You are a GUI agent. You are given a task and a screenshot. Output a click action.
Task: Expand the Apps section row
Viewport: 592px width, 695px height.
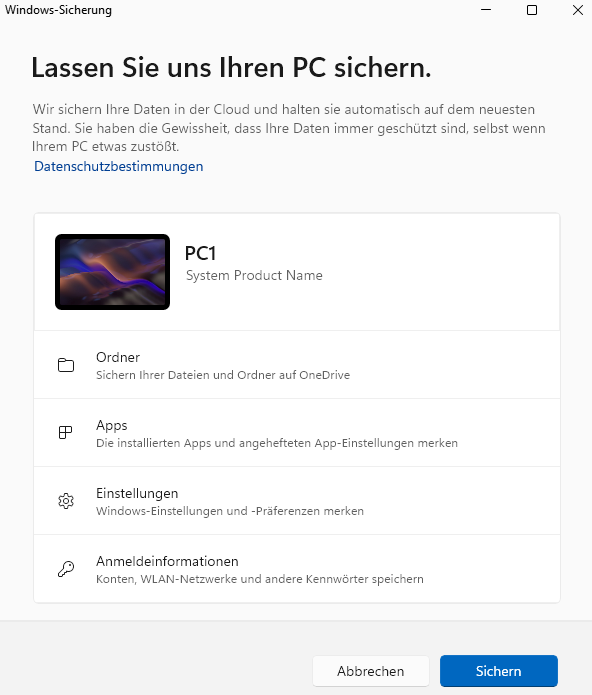(x=297, y=433)
